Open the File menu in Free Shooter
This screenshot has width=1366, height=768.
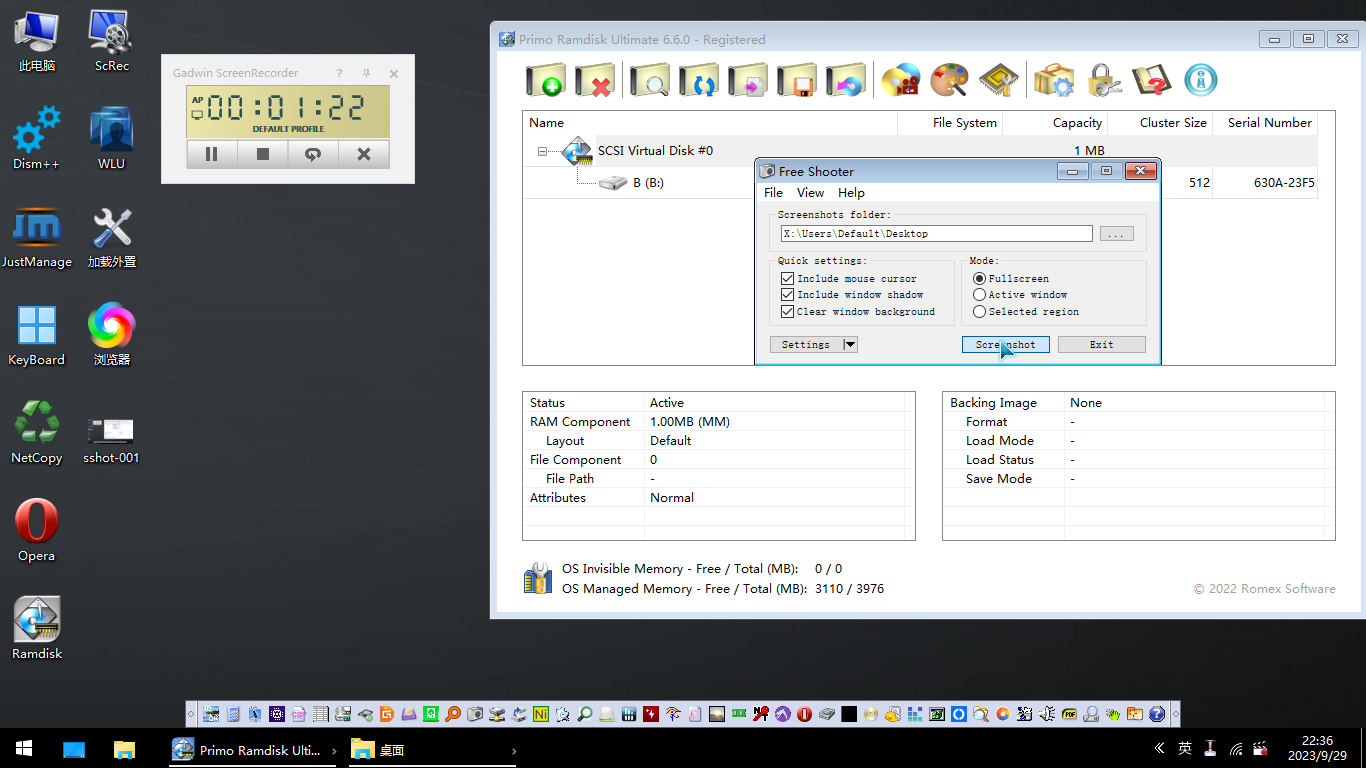773,193
